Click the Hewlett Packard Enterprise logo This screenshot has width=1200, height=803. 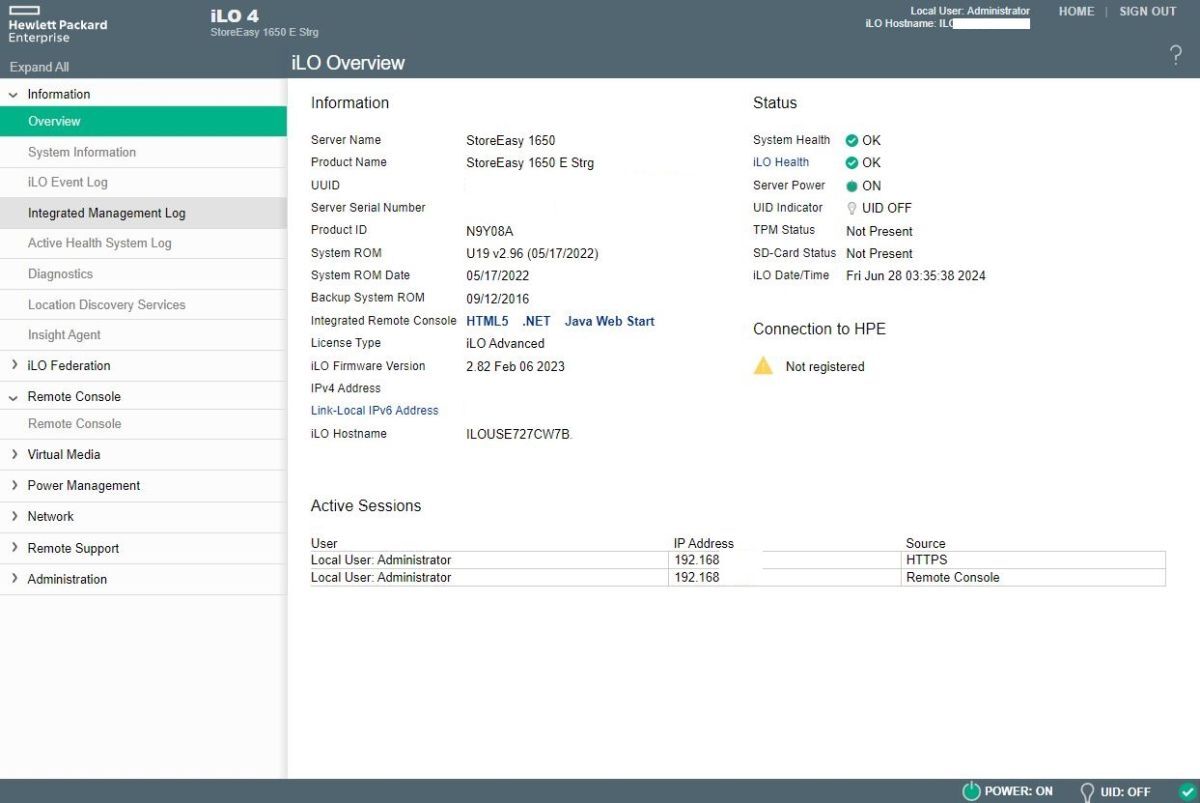click(57, 25)
